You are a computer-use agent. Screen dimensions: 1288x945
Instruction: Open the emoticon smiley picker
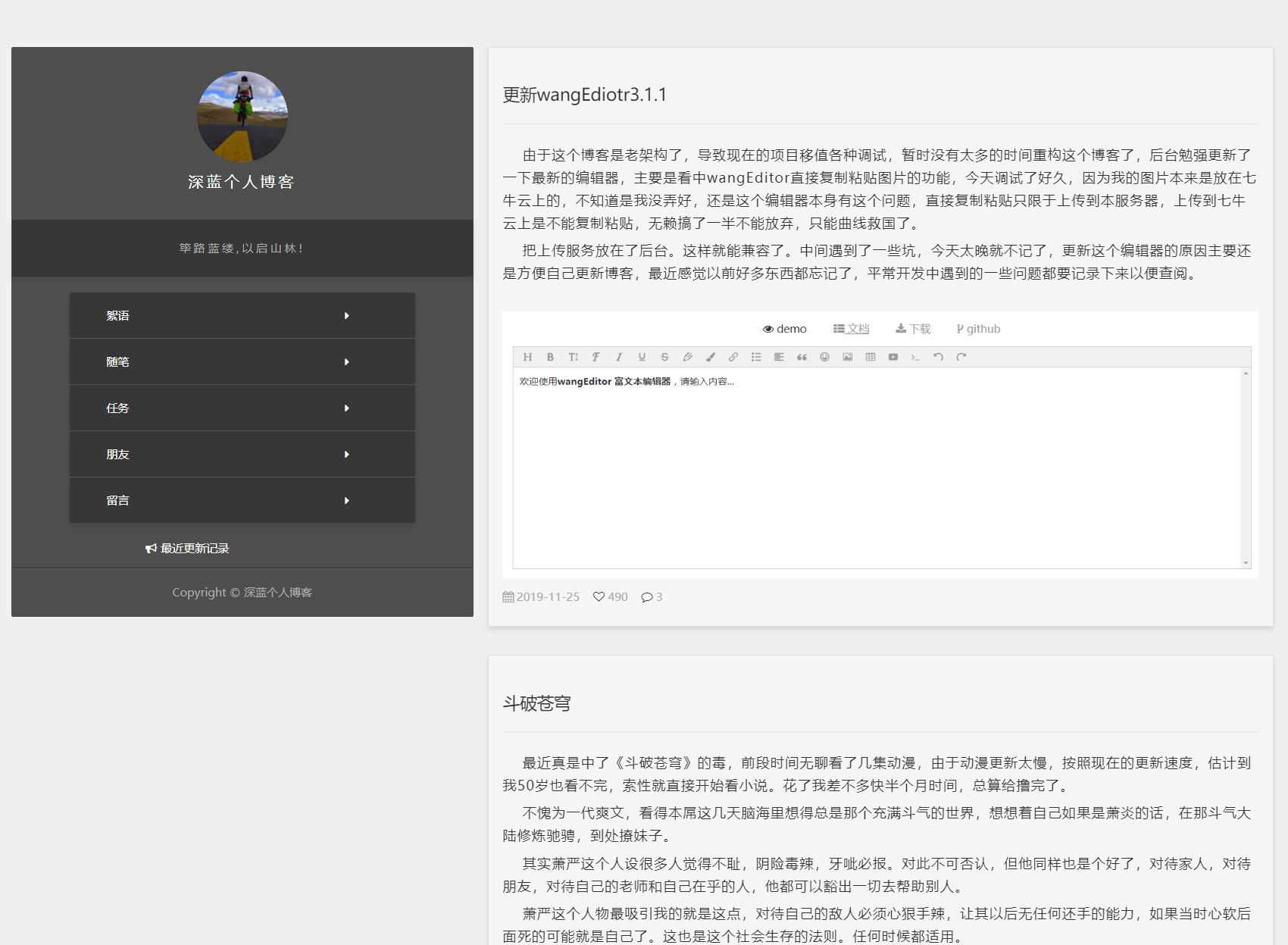pyautogui.click(x=824, y=357)
